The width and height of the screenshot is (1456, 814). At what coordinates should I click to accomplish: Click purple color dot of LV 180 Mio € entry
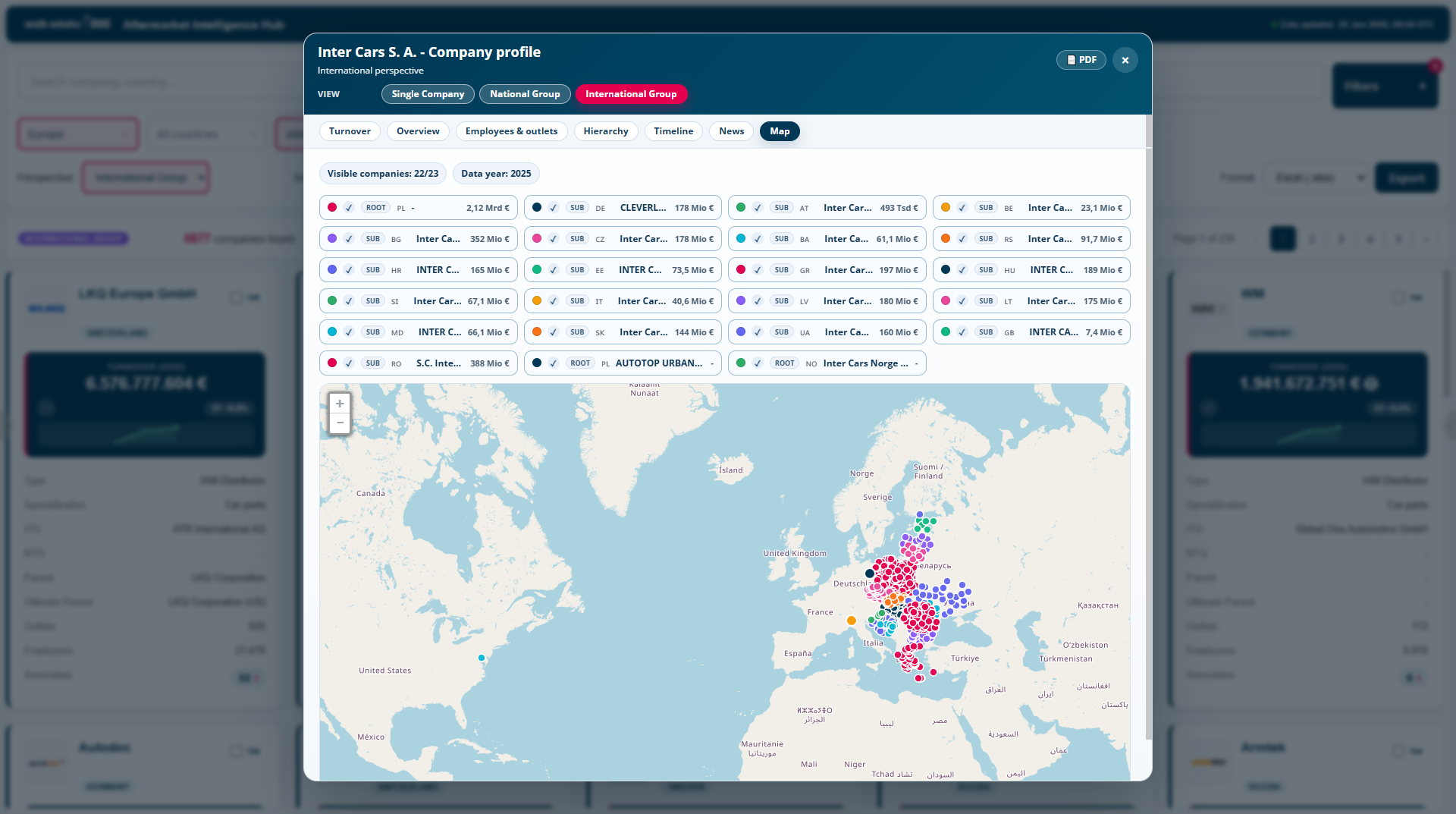tap(741, 300)
